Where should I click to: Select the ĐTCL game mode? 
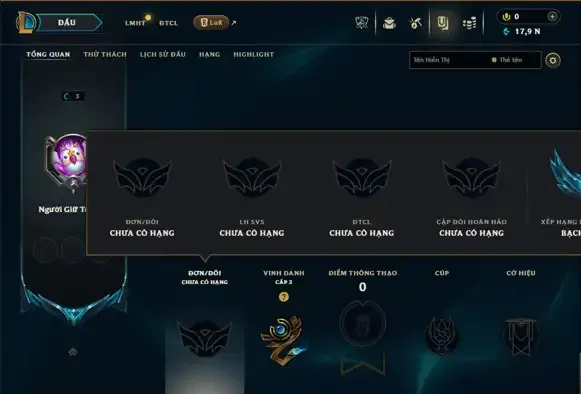(168, 23)
